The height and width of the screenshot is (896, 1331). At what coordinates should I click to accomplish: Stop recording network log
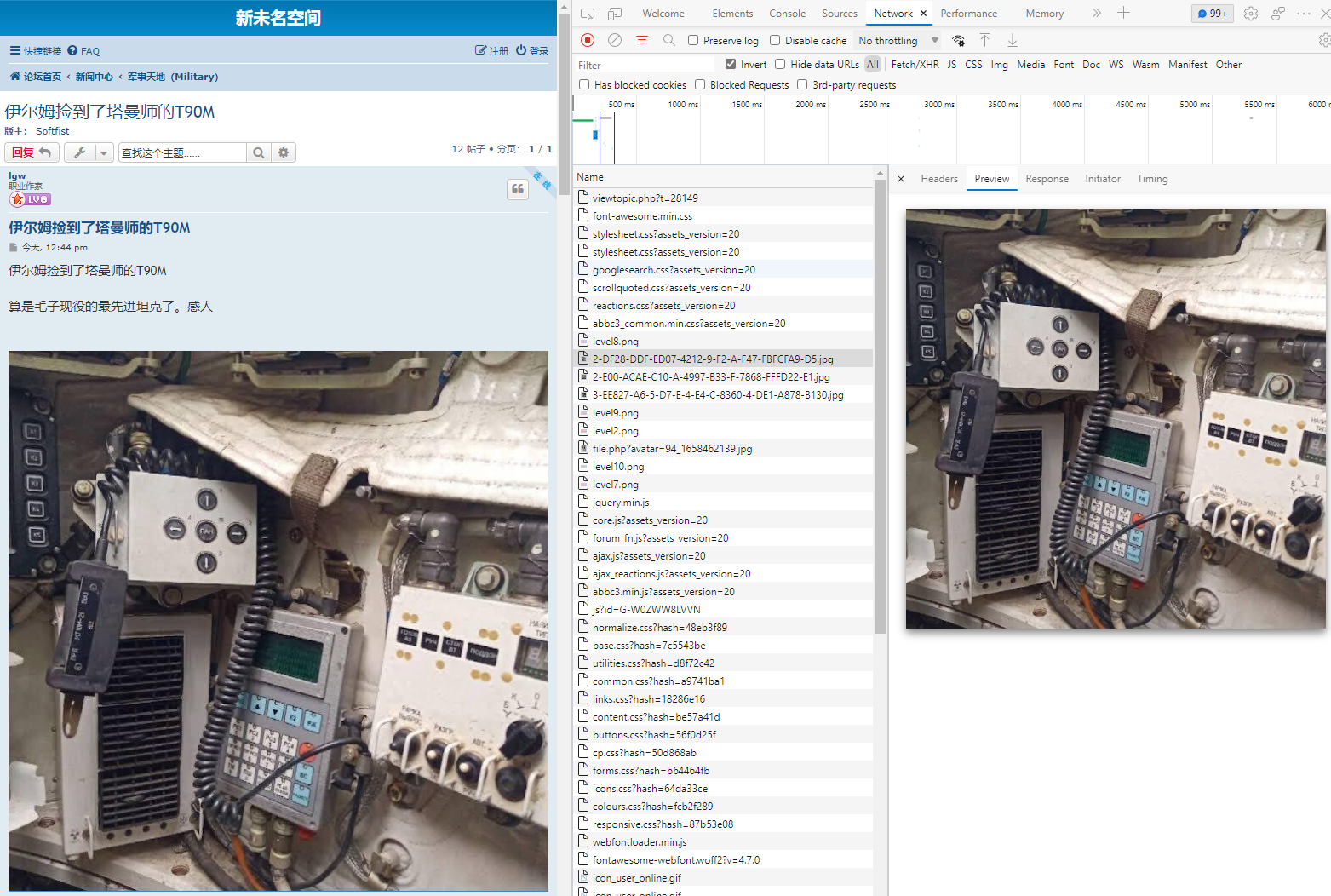(588, 40)
